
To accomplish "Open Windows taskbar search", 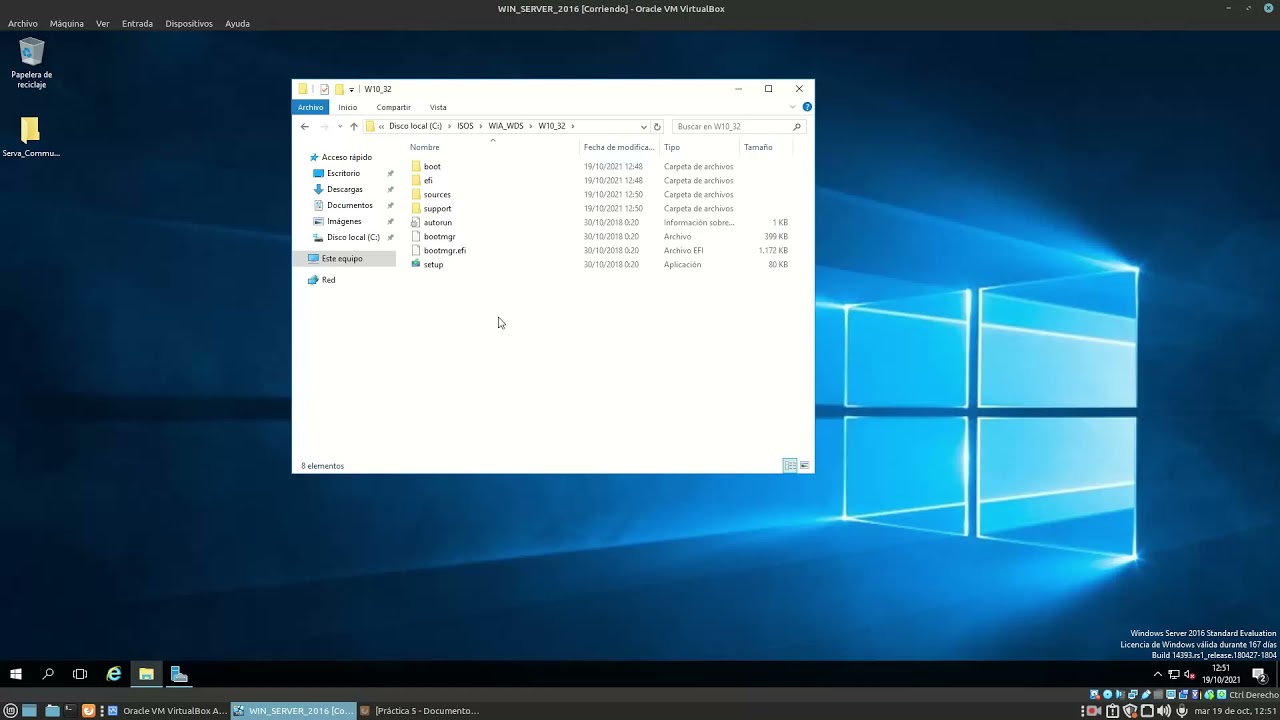I will pyautogui.click(x=48, y=674).
